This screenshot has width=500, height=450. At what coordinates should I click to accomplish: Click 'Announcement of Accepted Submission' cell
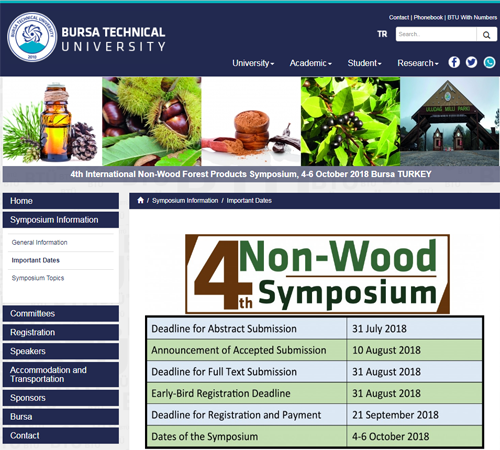coord(246,350)
